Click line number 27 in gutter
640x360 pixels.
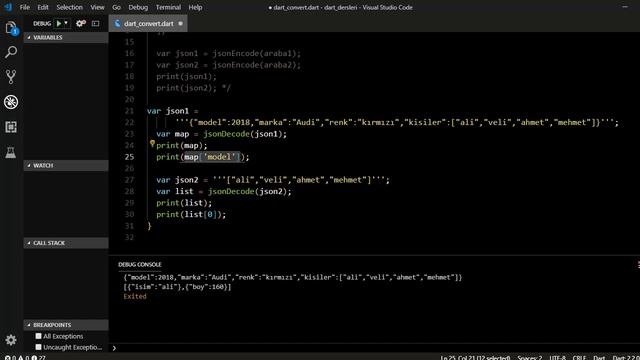(129, 180)
